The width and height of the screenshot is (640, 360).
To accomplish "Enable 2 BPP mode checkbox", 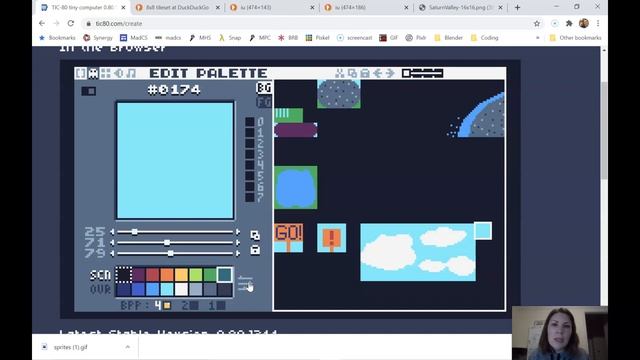I will 194,305.
